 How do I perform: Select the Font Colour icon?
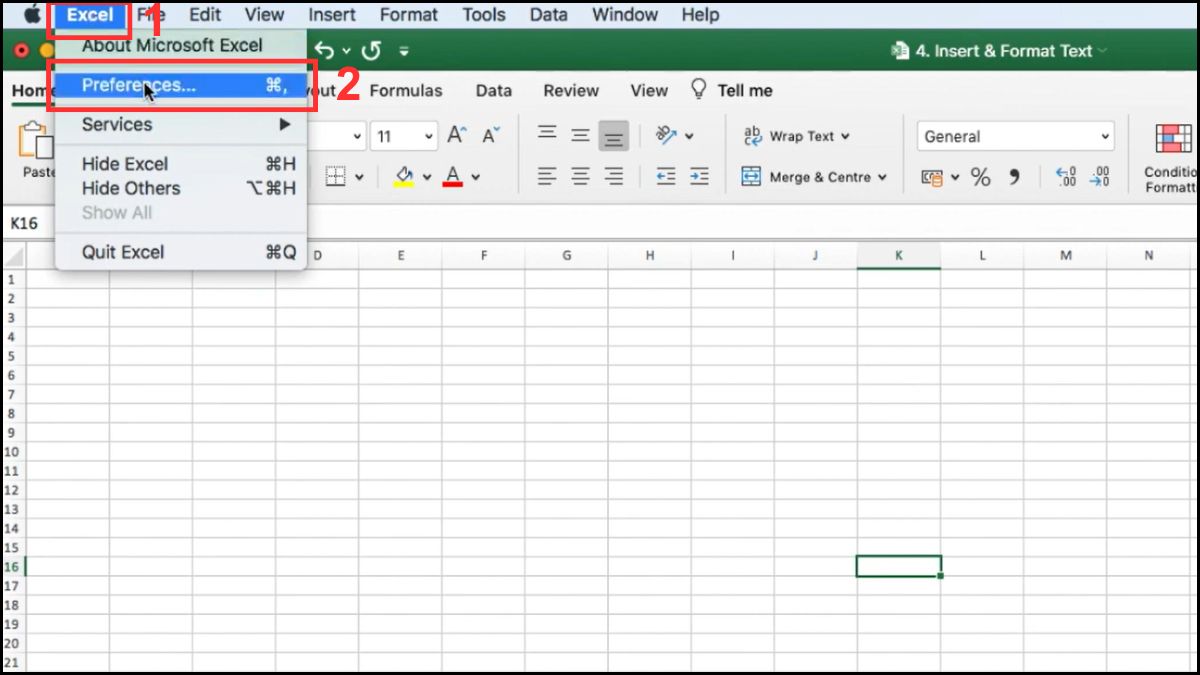point(452,176)
